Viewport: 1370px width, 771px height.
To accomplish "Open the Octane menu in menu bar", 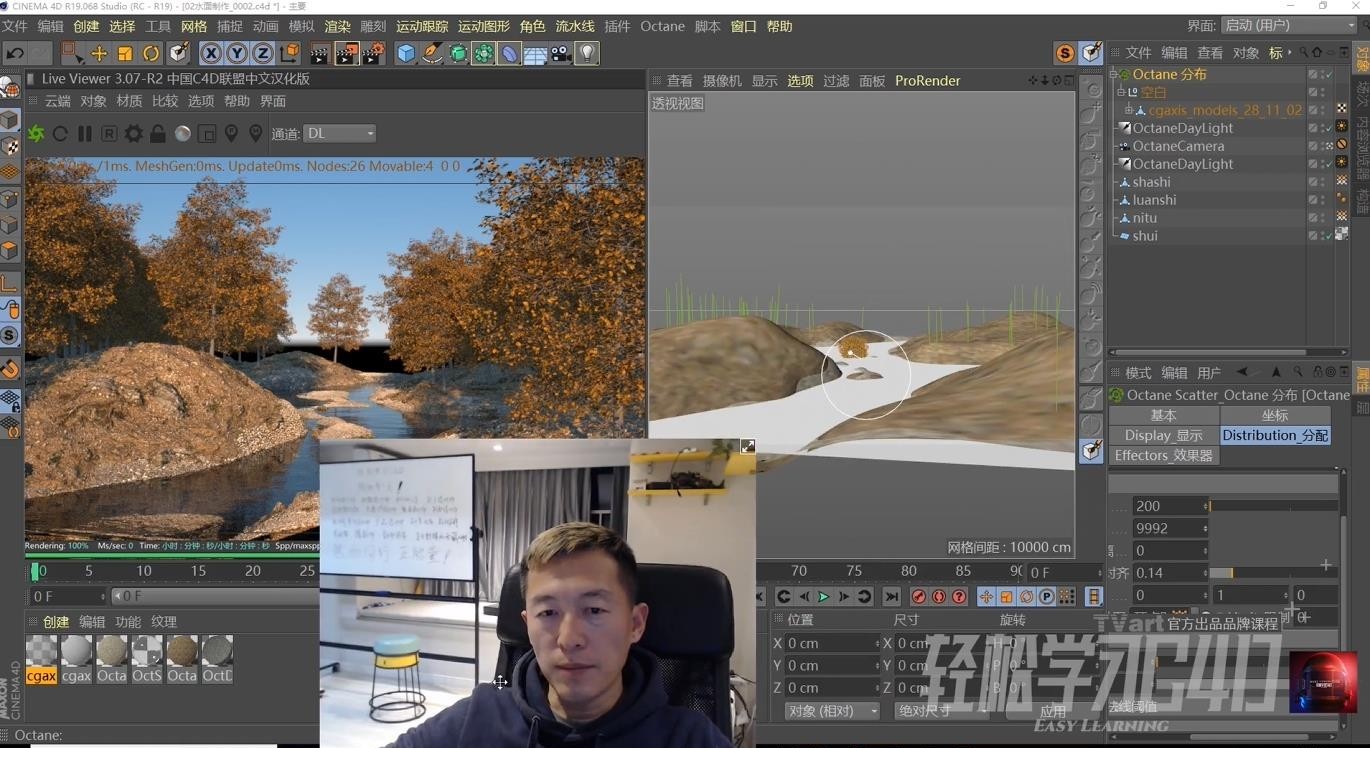I will coord(662,26).
